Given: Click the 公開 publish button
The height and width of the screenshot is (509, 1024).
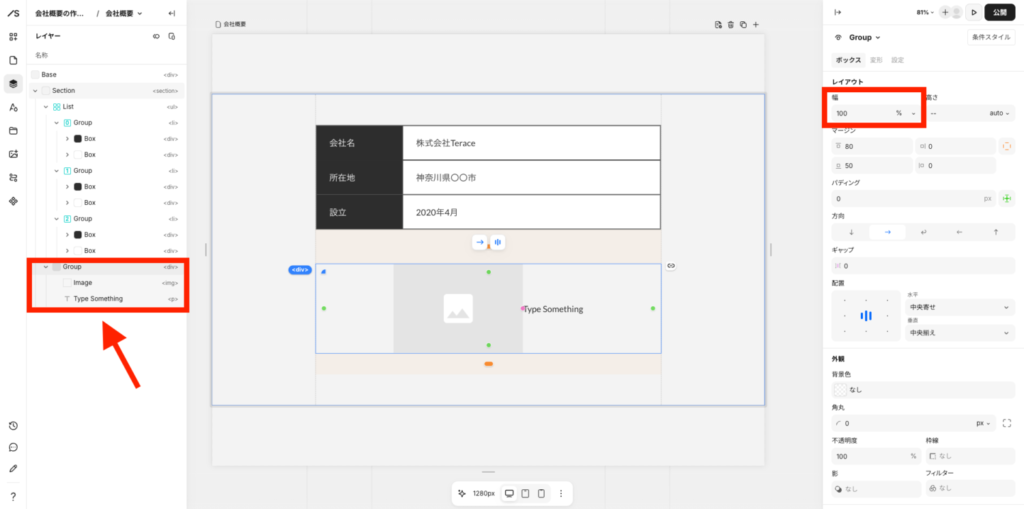Looking at the screenshot, I should [1000, 12].
